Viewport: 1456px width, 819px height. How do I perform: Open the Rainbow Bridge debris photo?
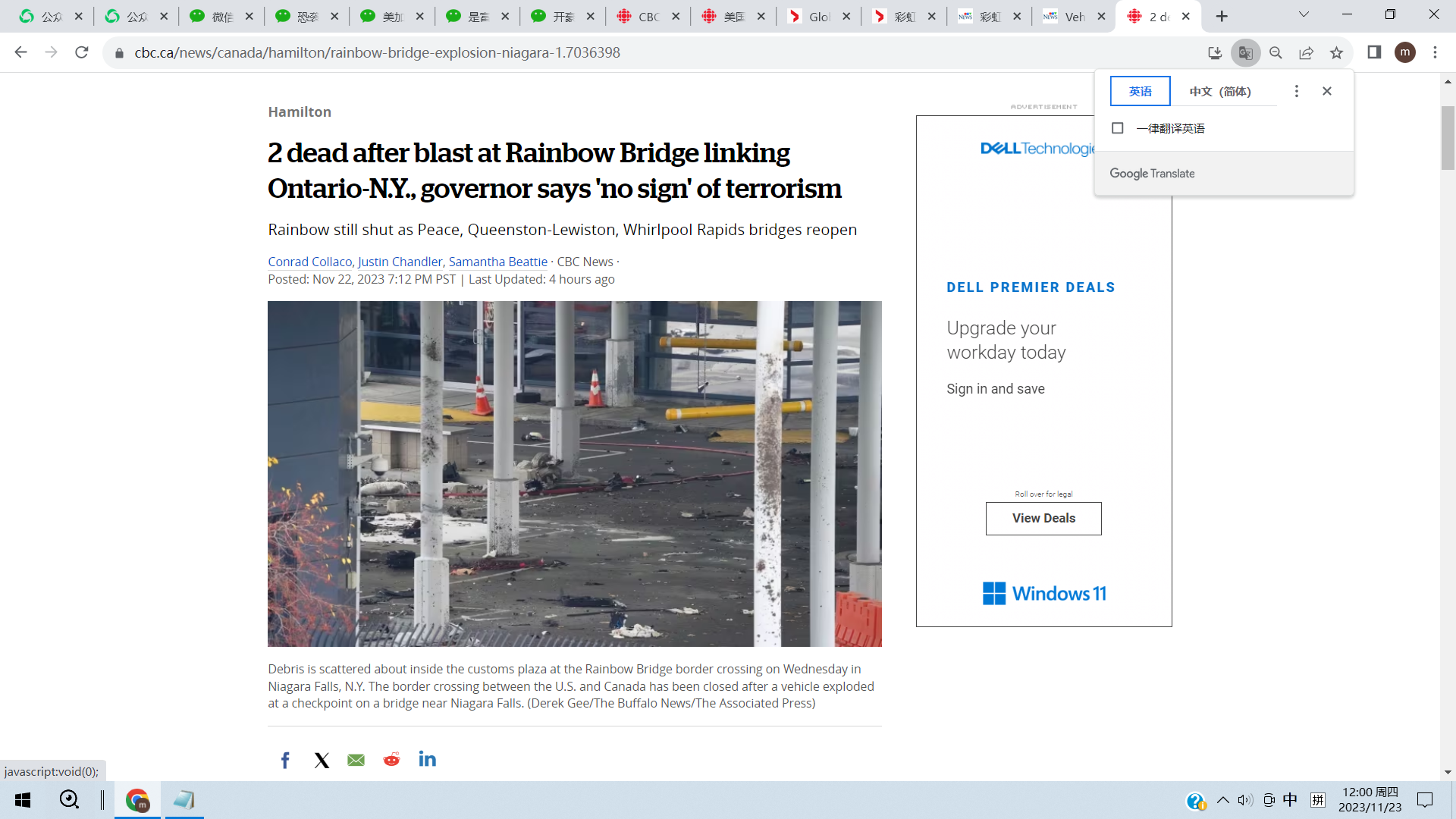coord(574,474)
